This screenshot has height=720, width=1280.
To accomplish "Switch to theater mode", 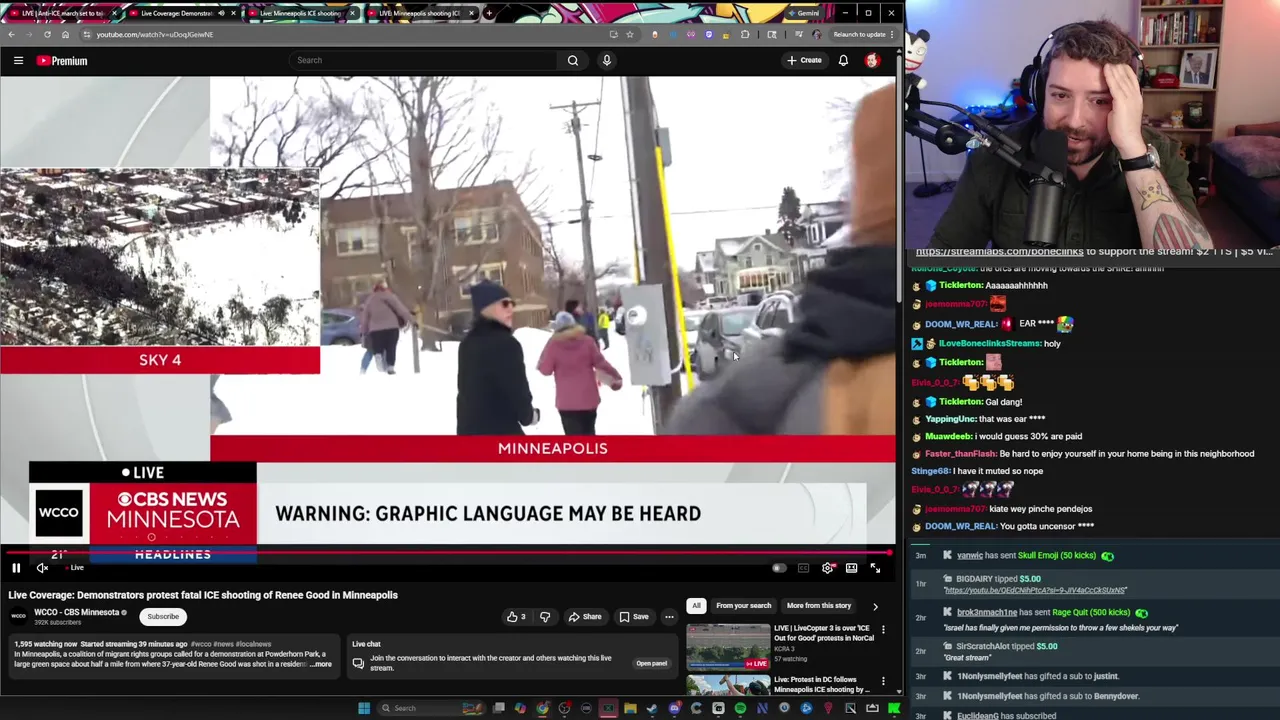I will pyautogui.click(x=851, y=568).
